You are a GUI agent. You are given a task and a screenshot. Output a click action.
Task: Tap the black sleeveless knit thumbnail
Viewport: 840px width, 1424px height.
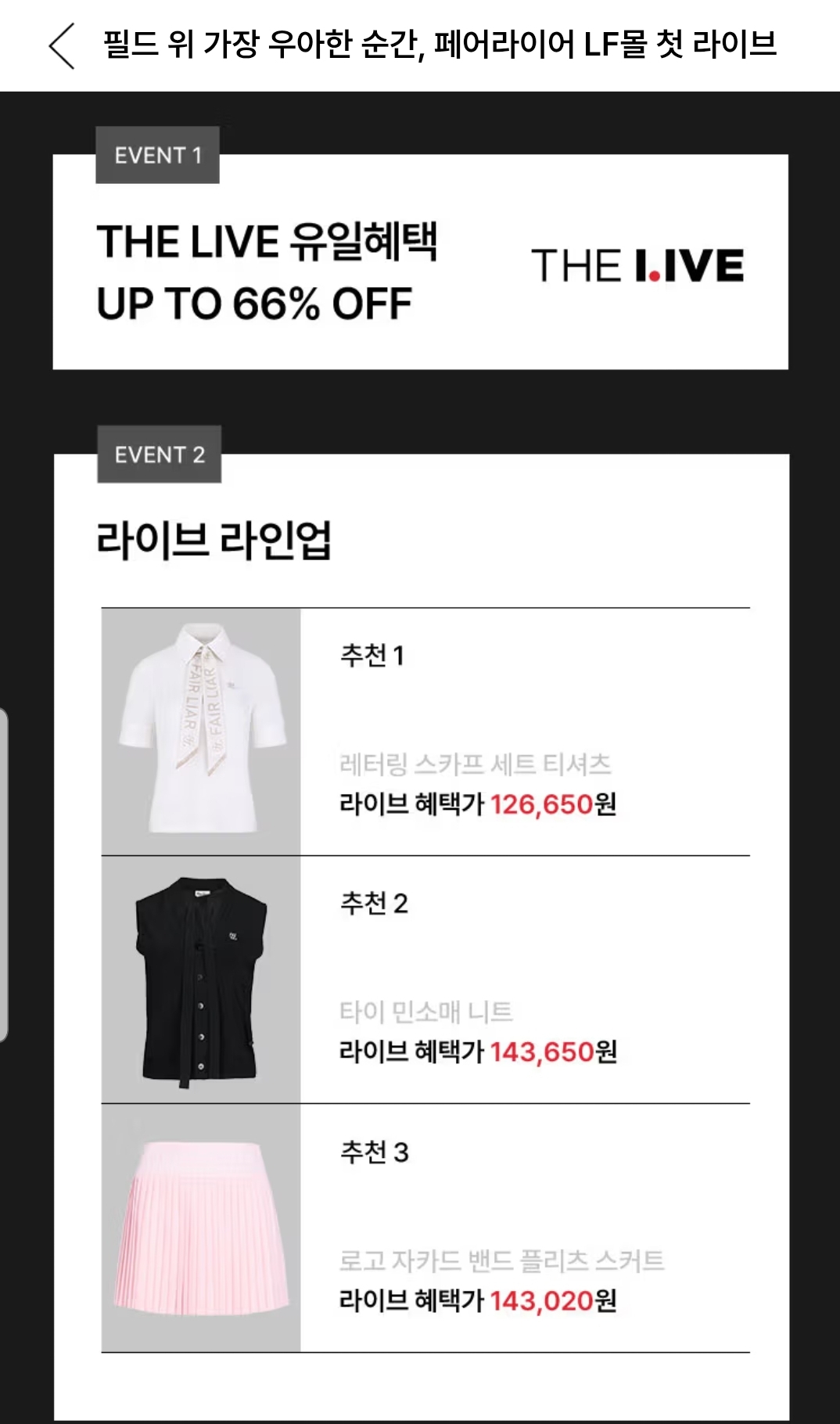tap(201, 980)
